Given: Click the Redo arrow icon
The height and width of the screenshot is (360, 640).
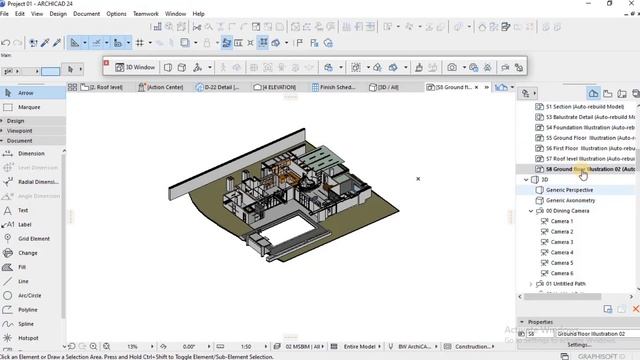Looking at the screenshot, I should tap(18, 43).
